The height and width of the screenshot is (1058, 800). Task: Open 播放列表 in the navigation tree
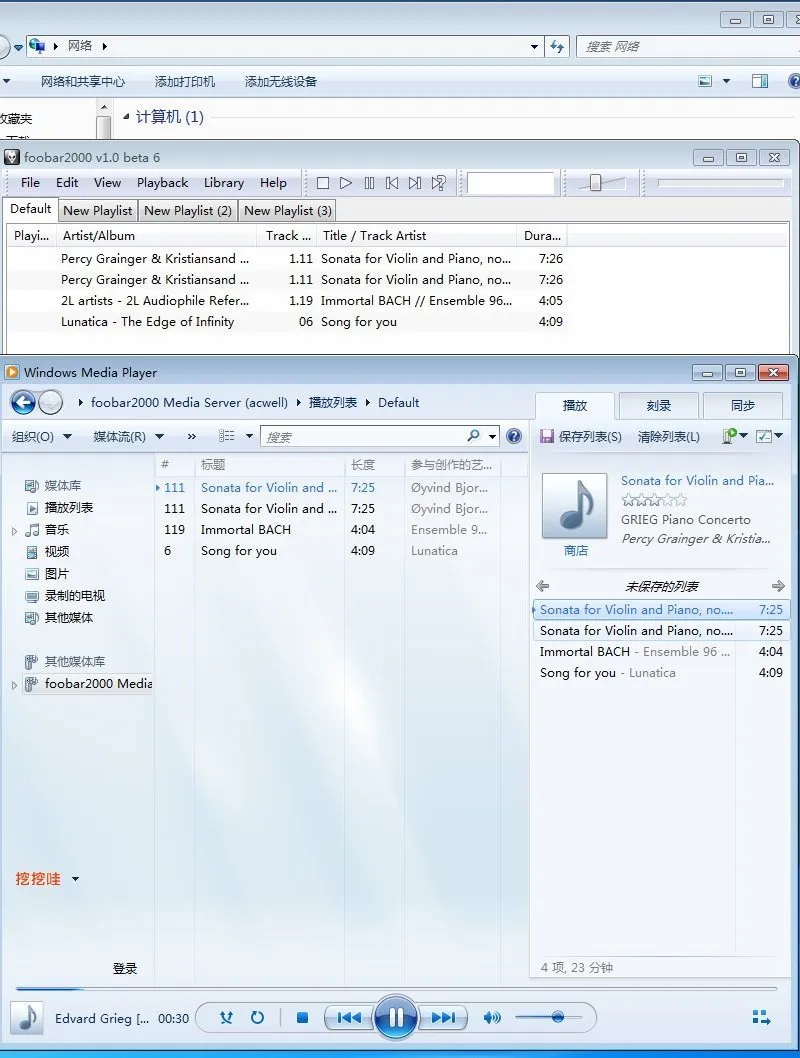[x=69, y=507]
